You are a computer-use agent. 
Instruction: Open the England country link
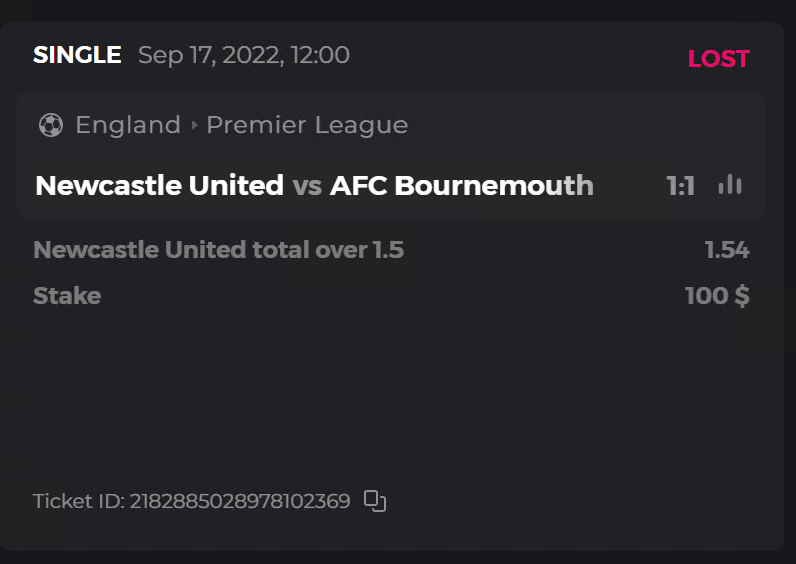coord(128,125)
